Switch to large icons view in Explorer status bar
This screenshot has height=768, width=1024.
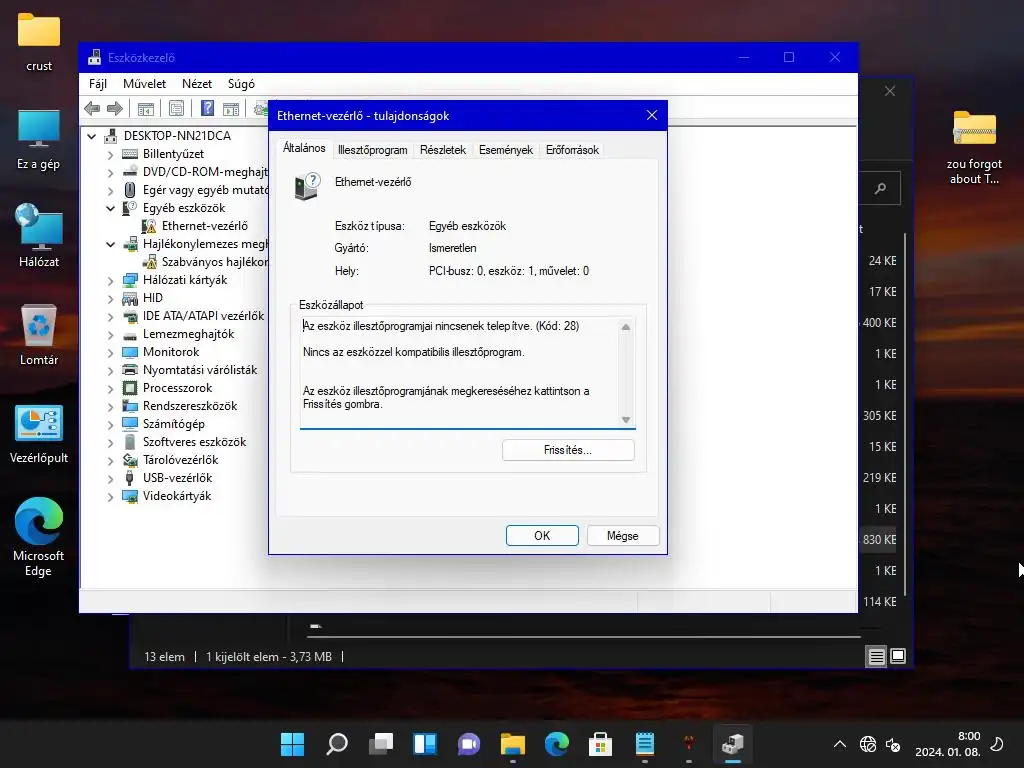click(898, 656)
